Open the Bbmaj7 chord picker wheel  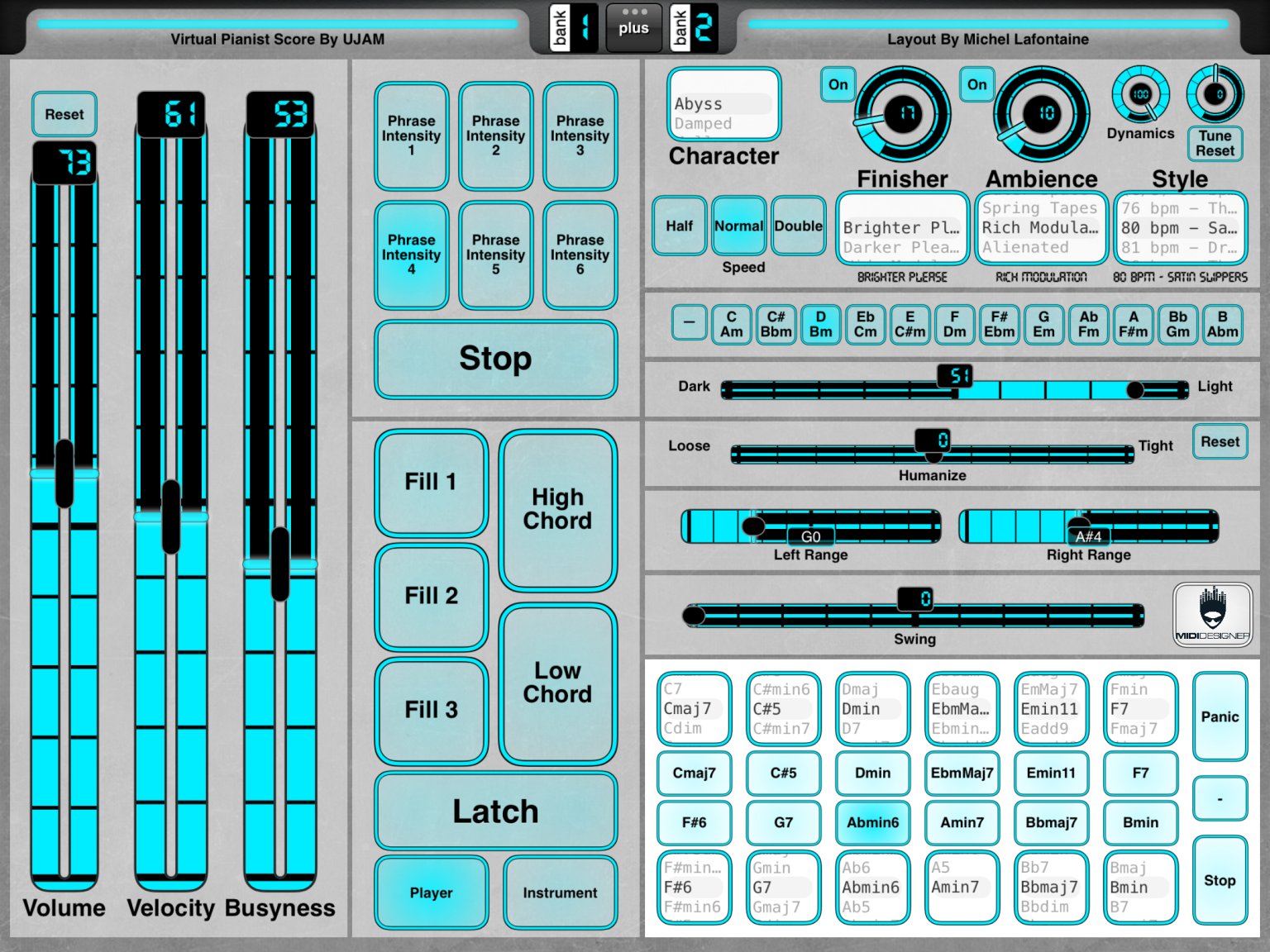point(1052,888)
